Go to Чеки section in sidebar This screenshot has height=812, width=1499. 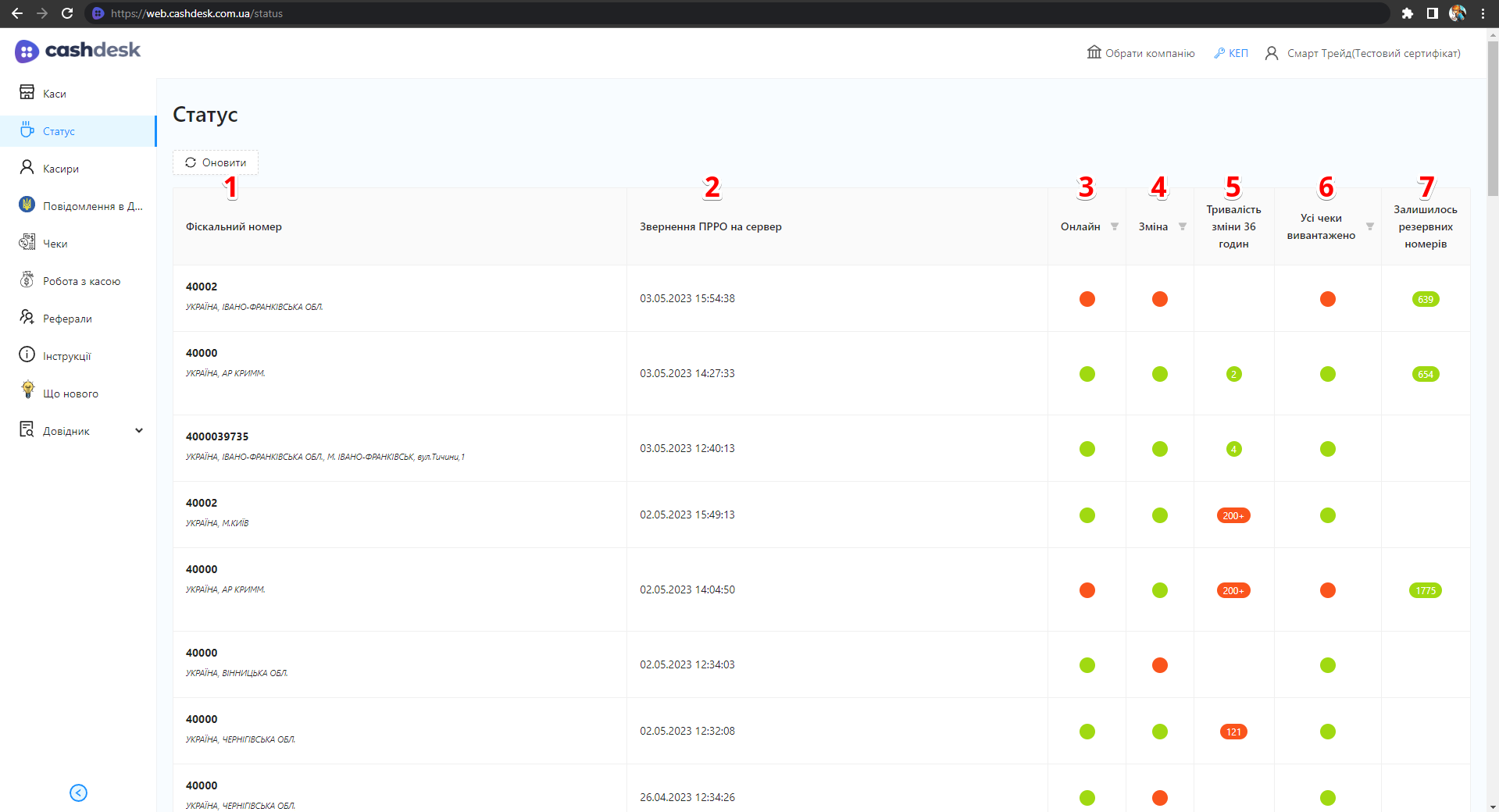click(x=55, y=244)
